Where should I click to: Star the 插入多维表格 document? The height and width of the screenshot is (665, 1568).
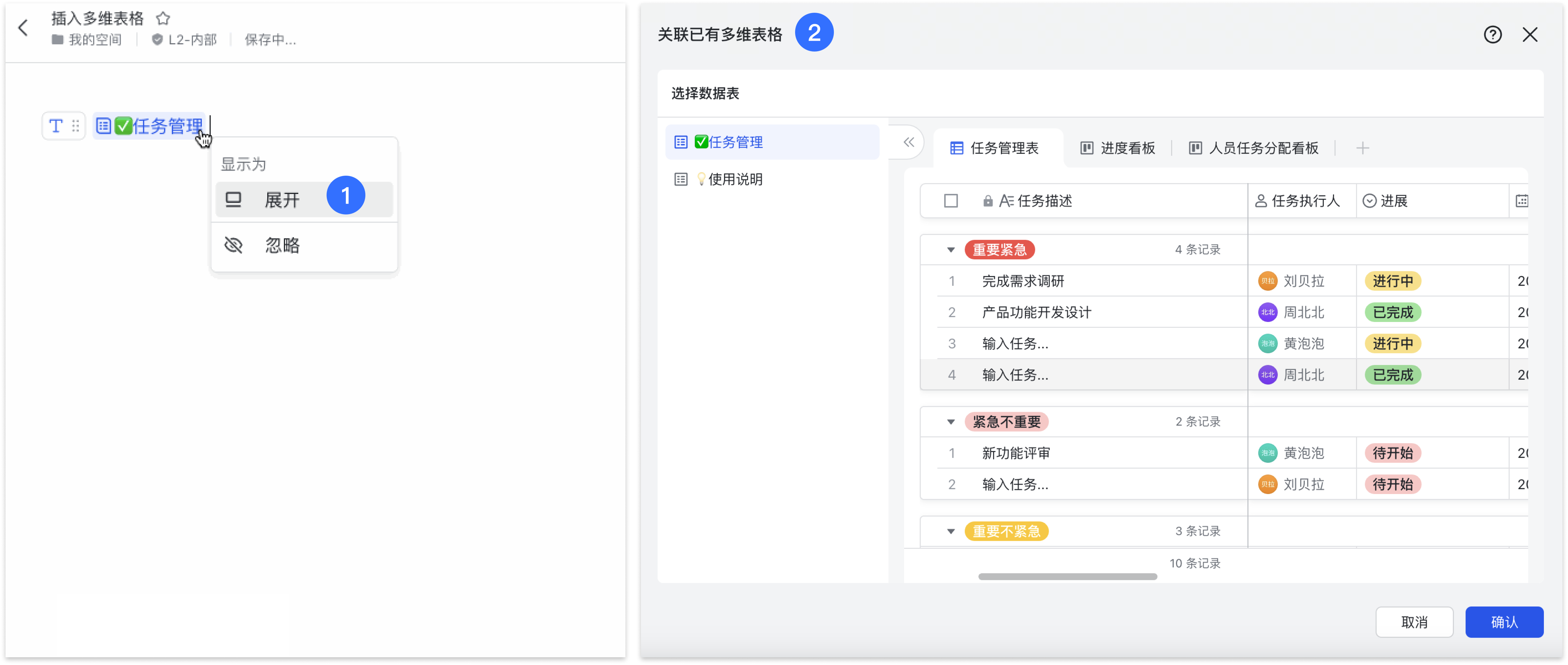(x=163, y=18)
